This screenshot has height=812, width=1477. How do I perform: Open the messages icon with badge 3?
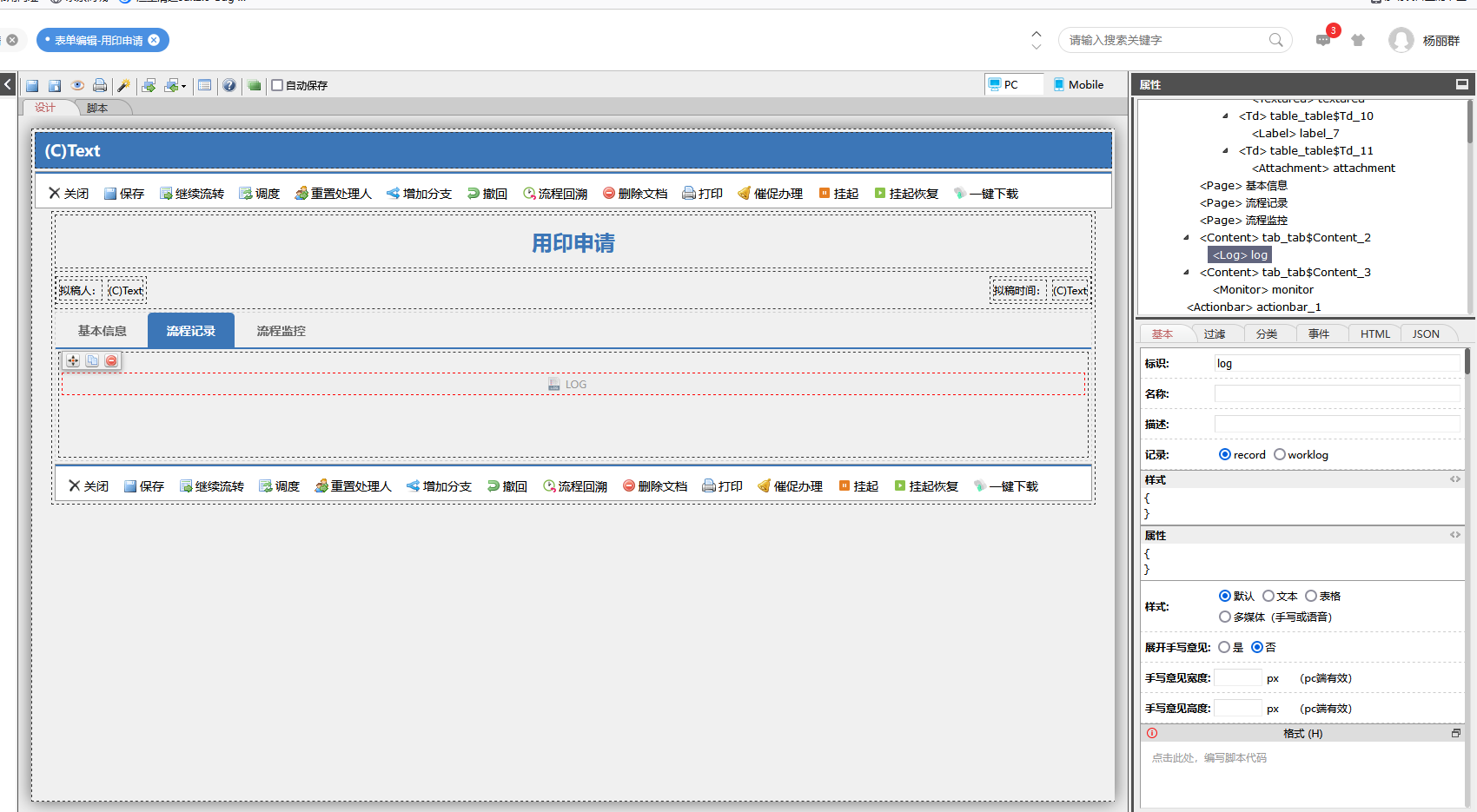pos(1323,40)
